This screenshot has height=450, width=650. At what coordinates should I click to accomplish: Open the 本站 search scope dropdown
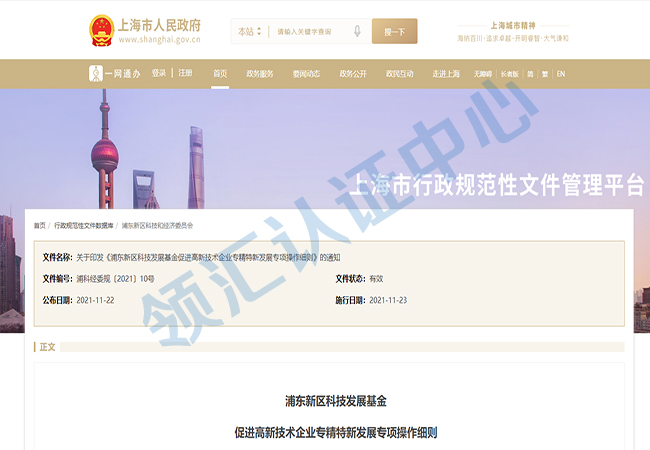[250, 31]
